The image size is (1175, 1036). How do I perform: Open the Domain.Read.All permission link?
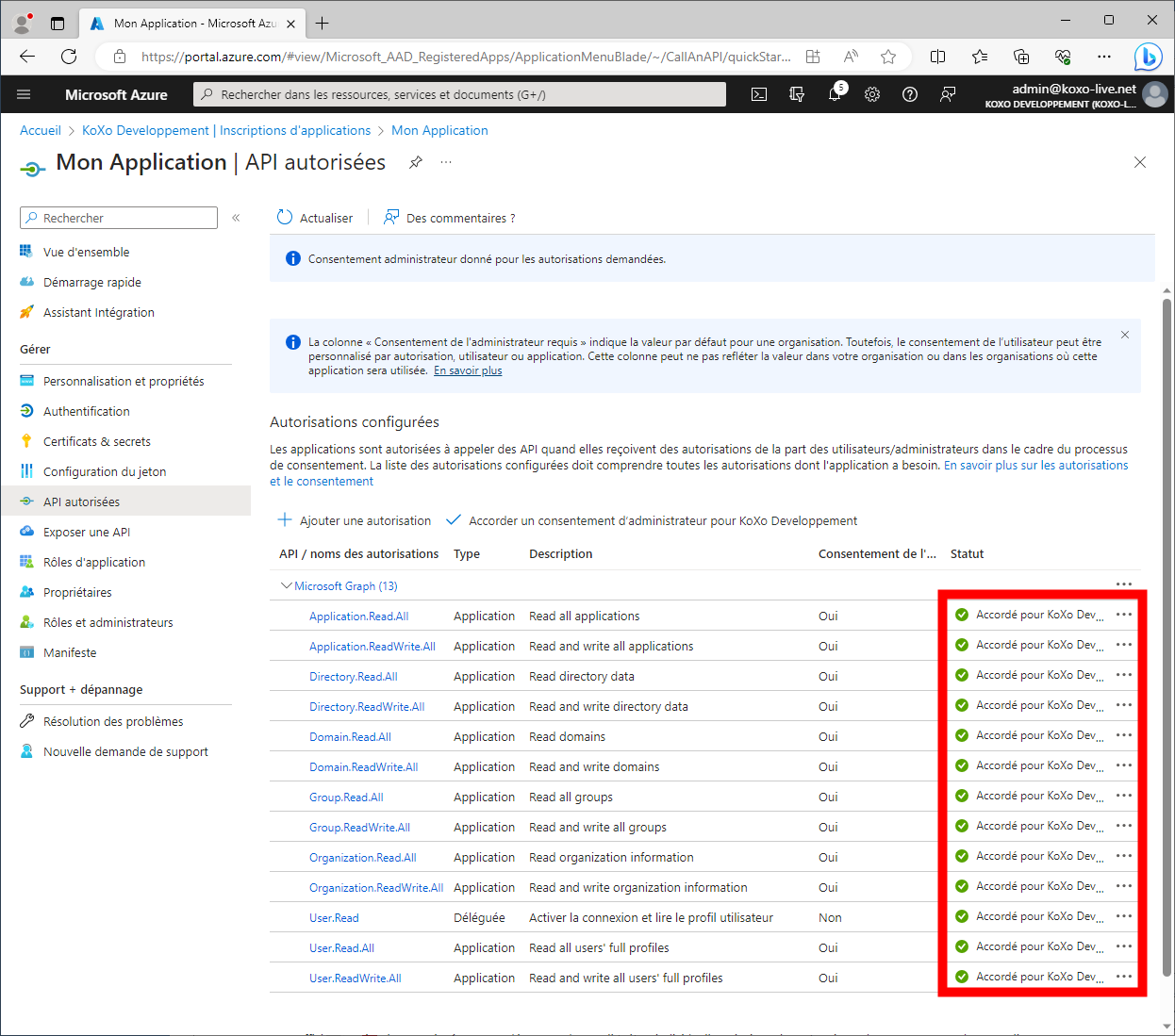click(x=350, y=737)
